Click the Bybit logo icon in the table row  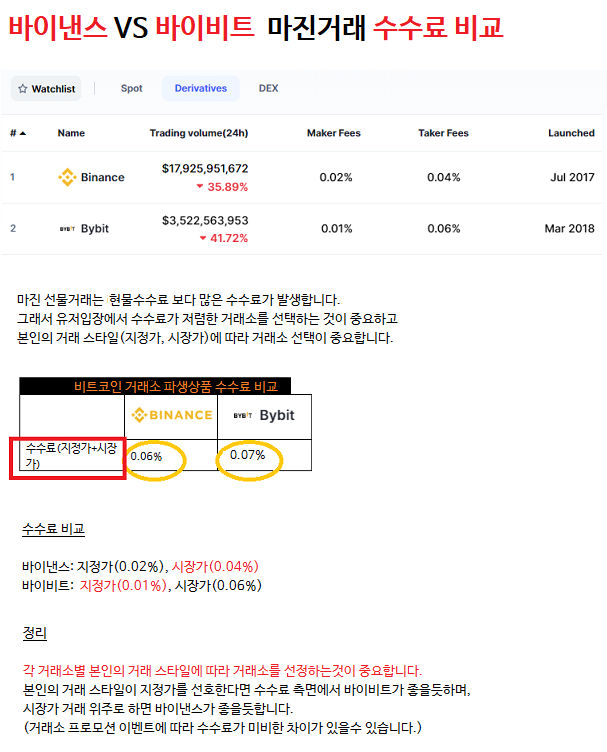pyautogui.click(x=67, y=229)
